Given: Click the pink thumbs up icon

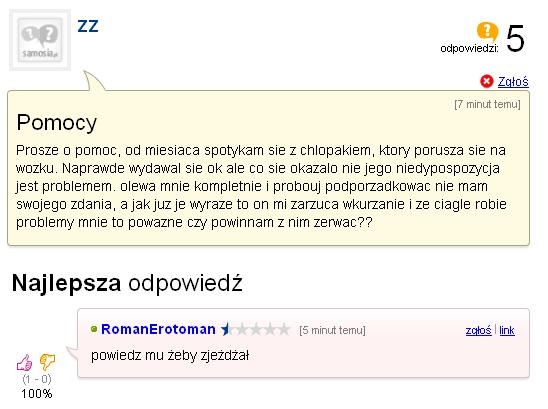Looking at the screenshot, I should 24,363.
